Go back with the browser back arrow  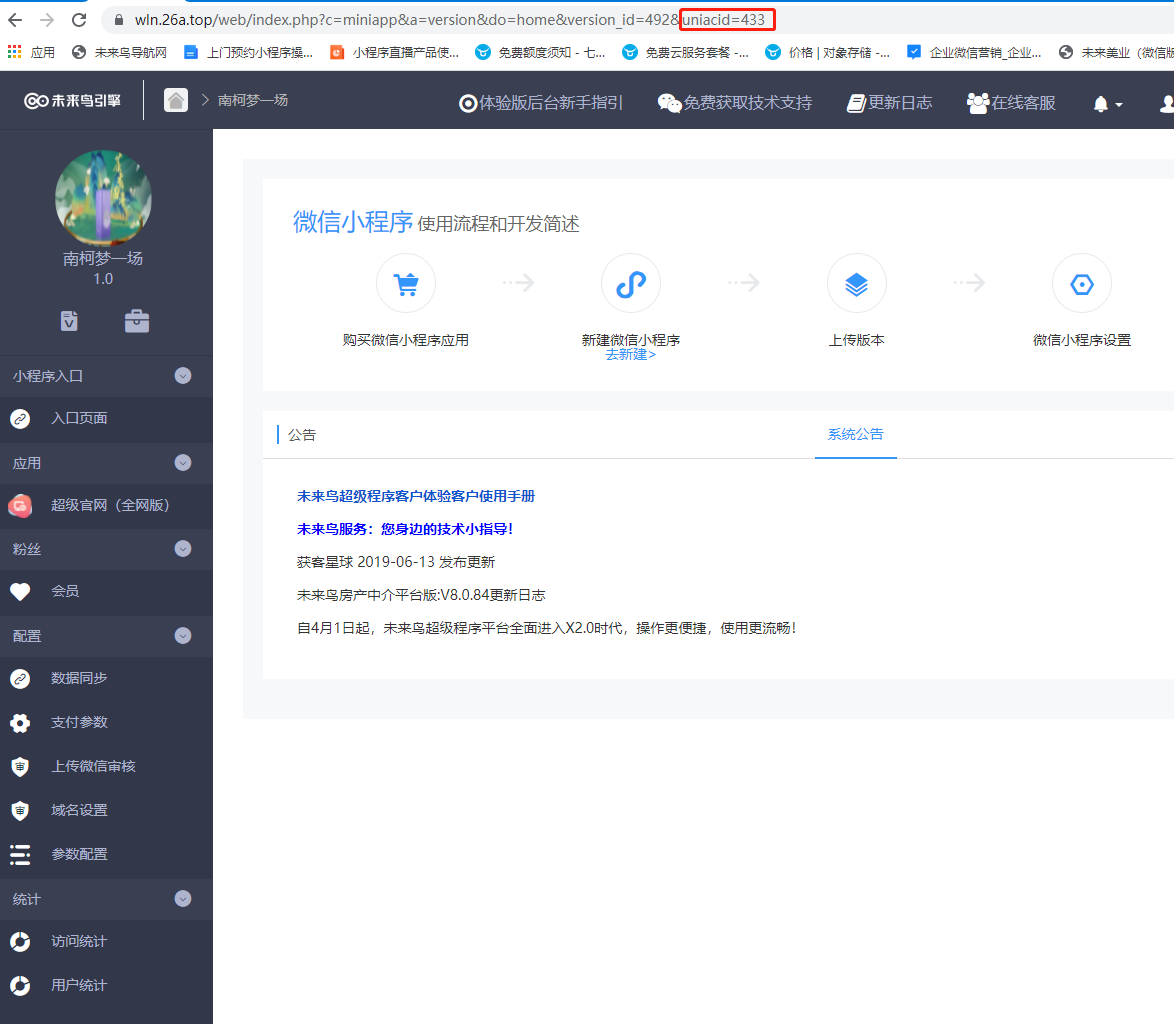15,20
